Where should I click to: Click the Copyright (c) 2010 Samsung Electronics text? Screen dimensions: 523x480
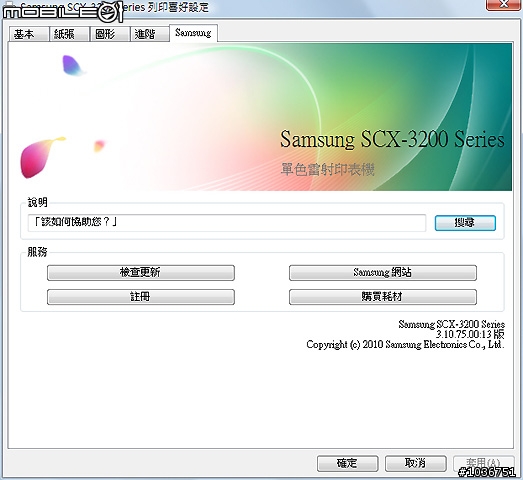pyautogui.click(x=405, y=344)
